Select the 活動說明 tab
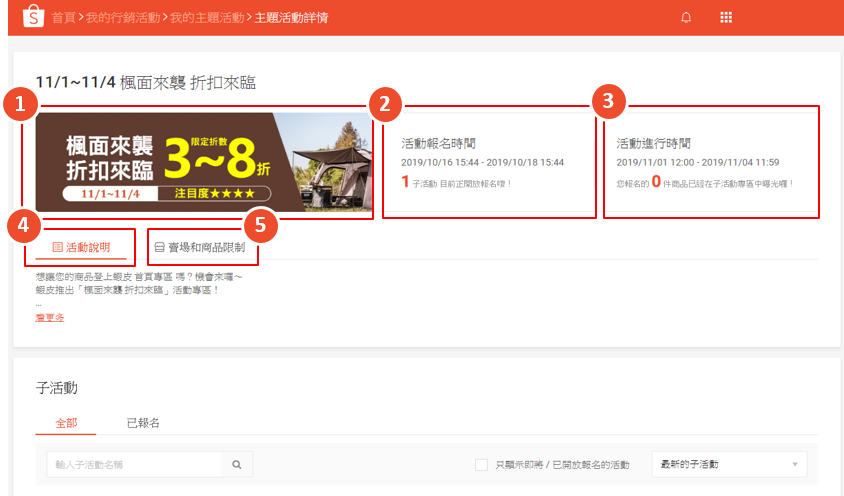Screen dimensions: 844x496 (87, 247)
